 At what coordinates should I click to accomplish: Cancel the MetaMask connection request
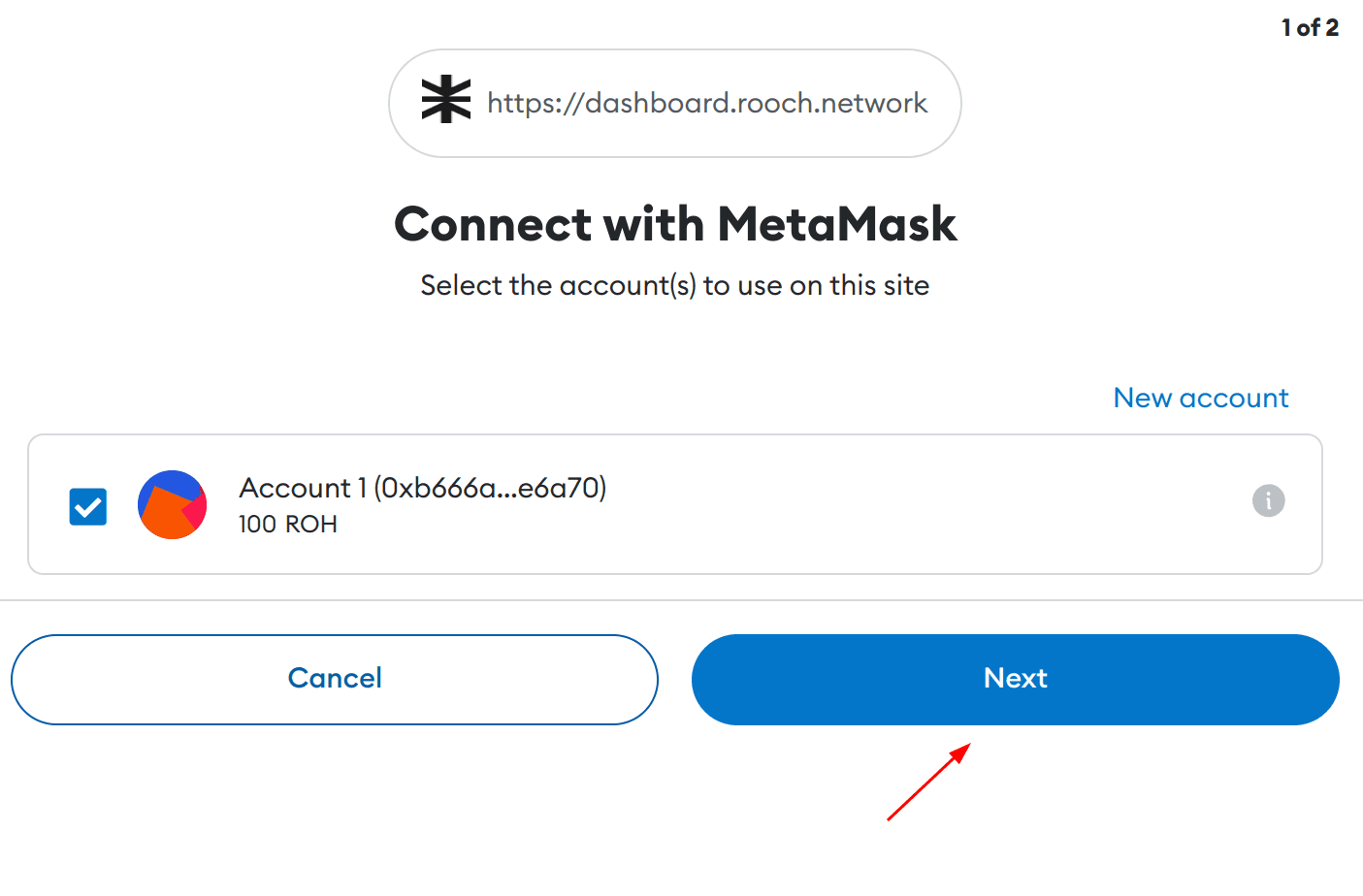click(335, 679)
